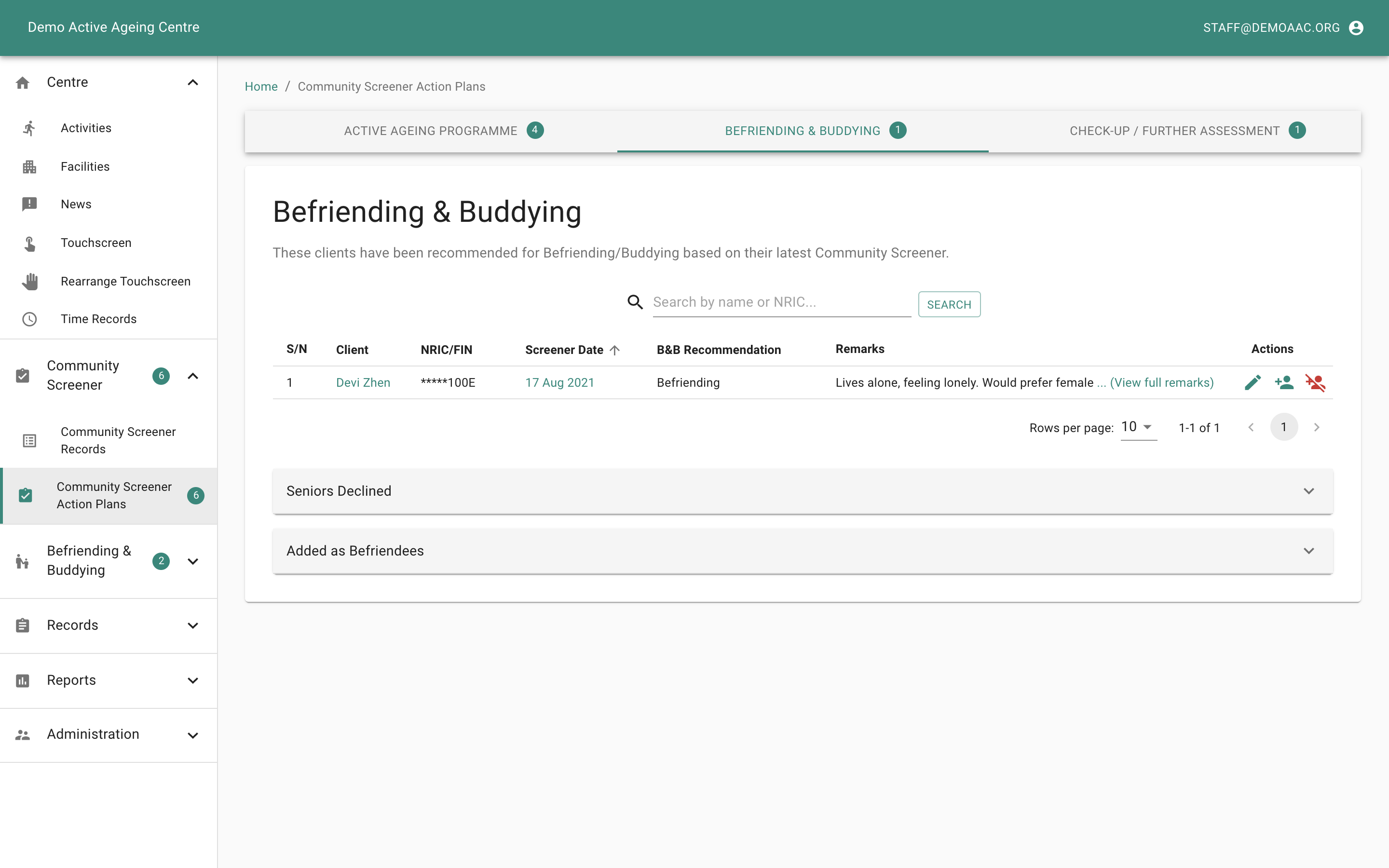This screenshot has width=1389, height=868.
Task: Click the B&B Recommendation column header
Action: tap(719, 350)
